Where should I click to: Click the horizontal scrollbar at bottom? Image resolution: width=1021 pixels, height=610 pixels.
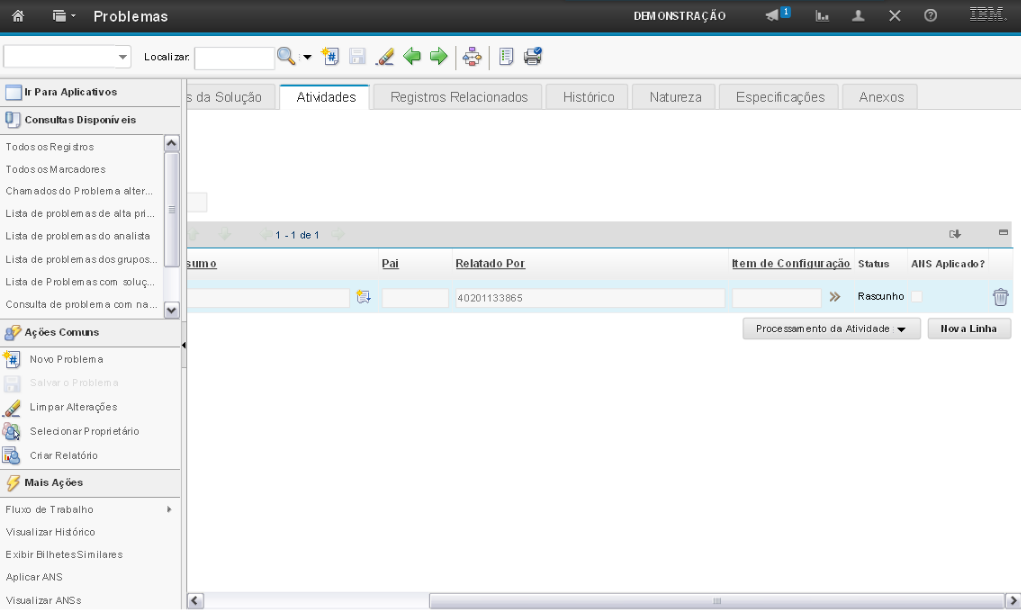(716, 601)
